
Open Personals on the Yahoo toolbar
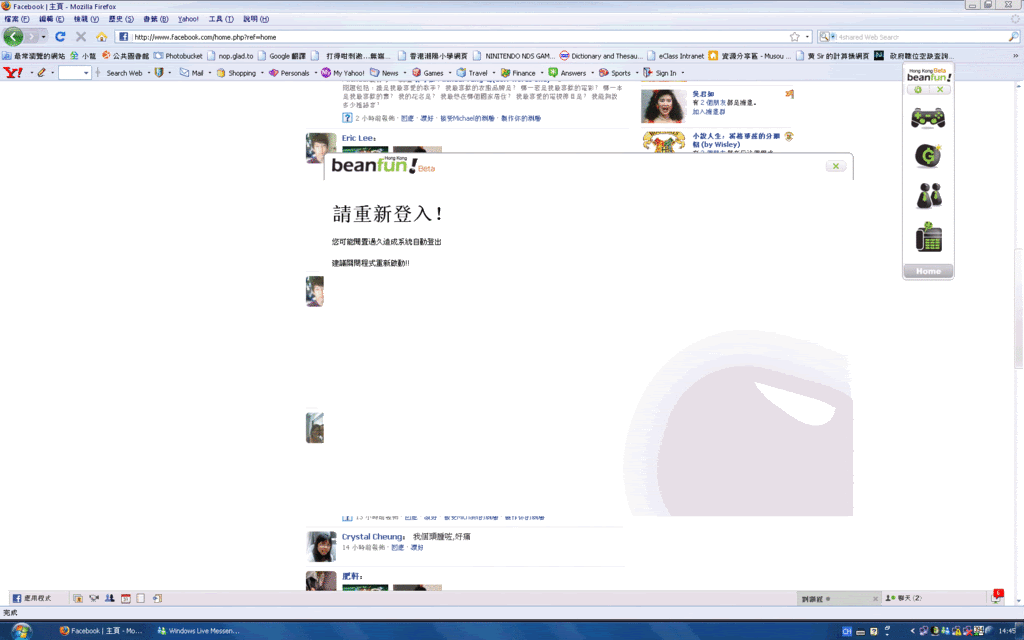point(289,72)
